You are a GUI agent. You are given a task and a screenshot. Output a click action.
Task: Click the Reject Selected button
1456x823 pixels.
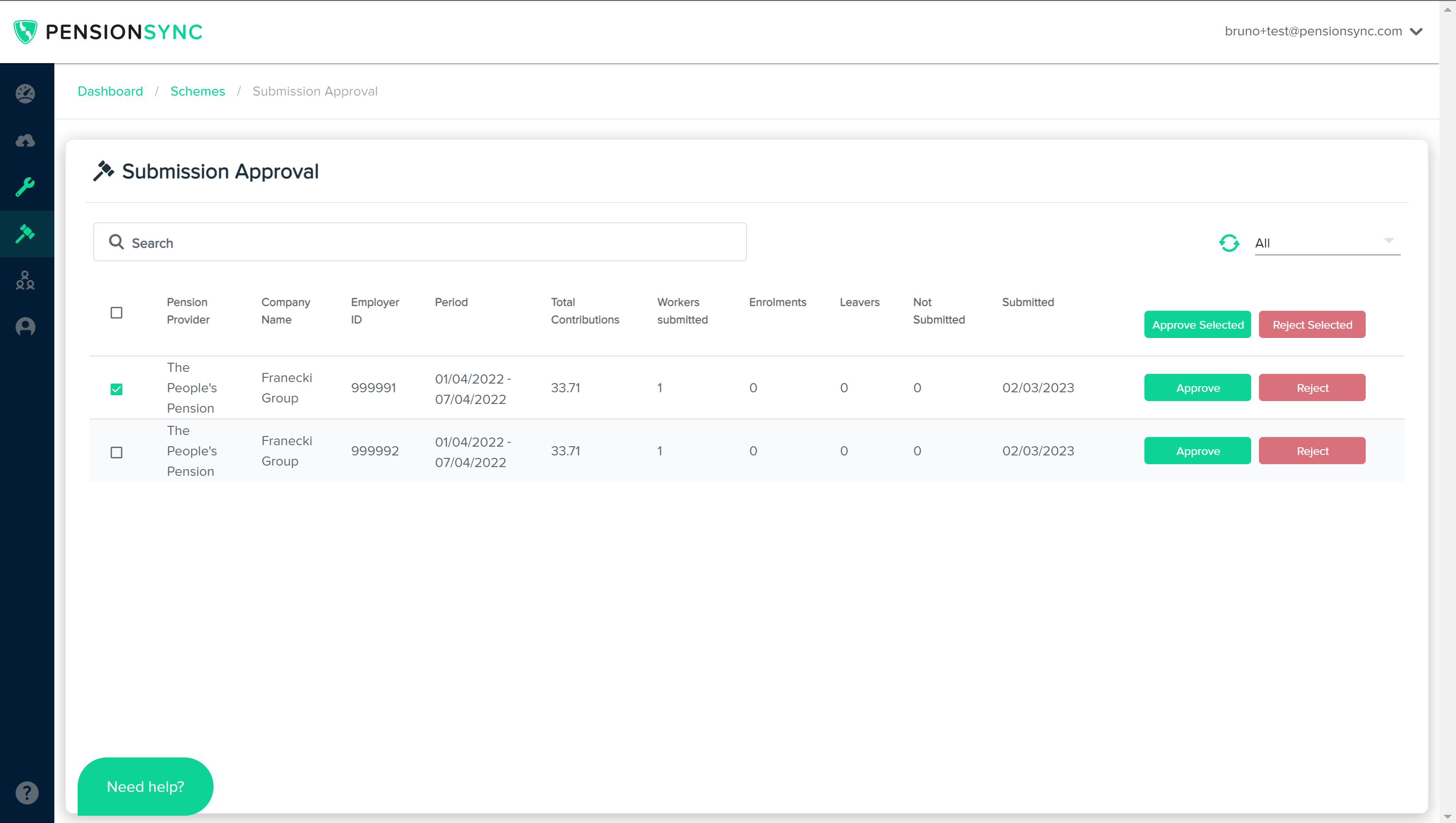pyautogui.click(x=1311, y=325)
